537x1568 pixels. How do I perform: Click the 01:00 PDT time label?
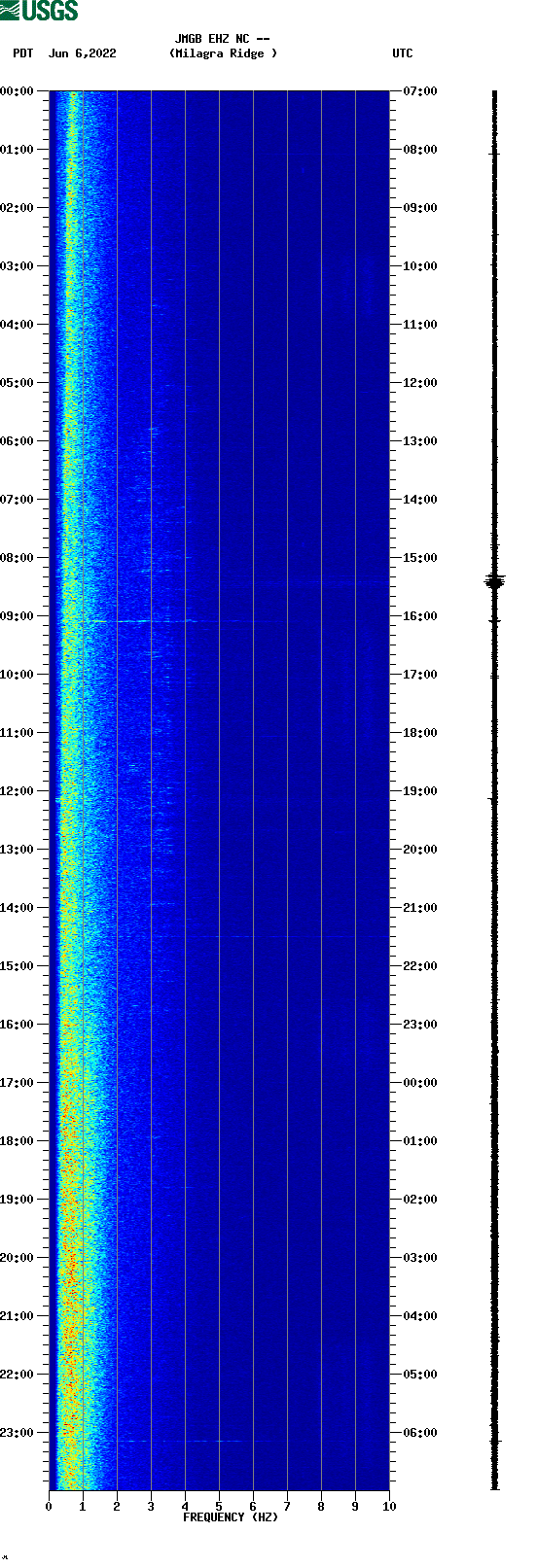tap(18, 150)
